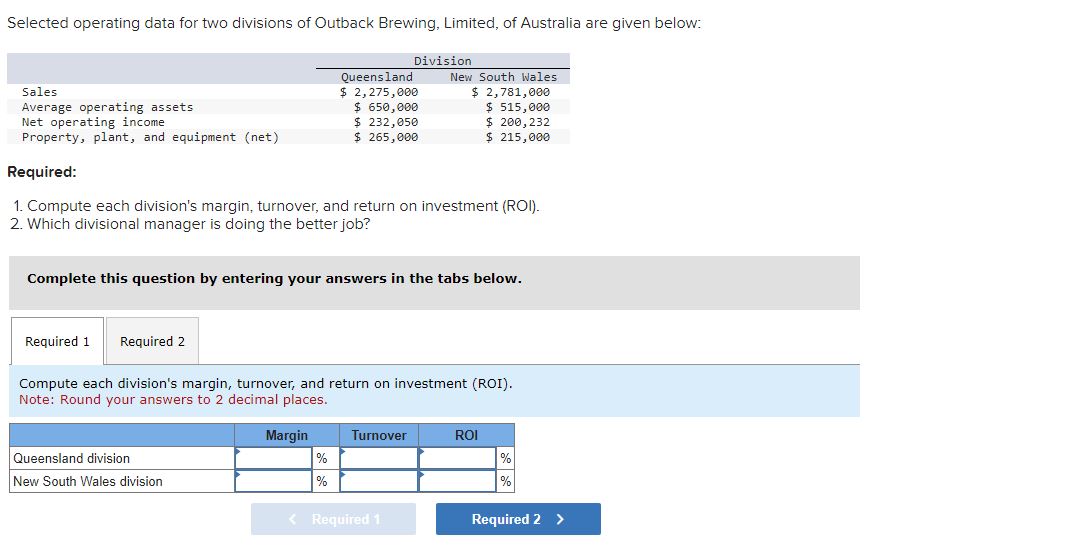Click Property, plant, and equipment (net) label

coord(150,137)
